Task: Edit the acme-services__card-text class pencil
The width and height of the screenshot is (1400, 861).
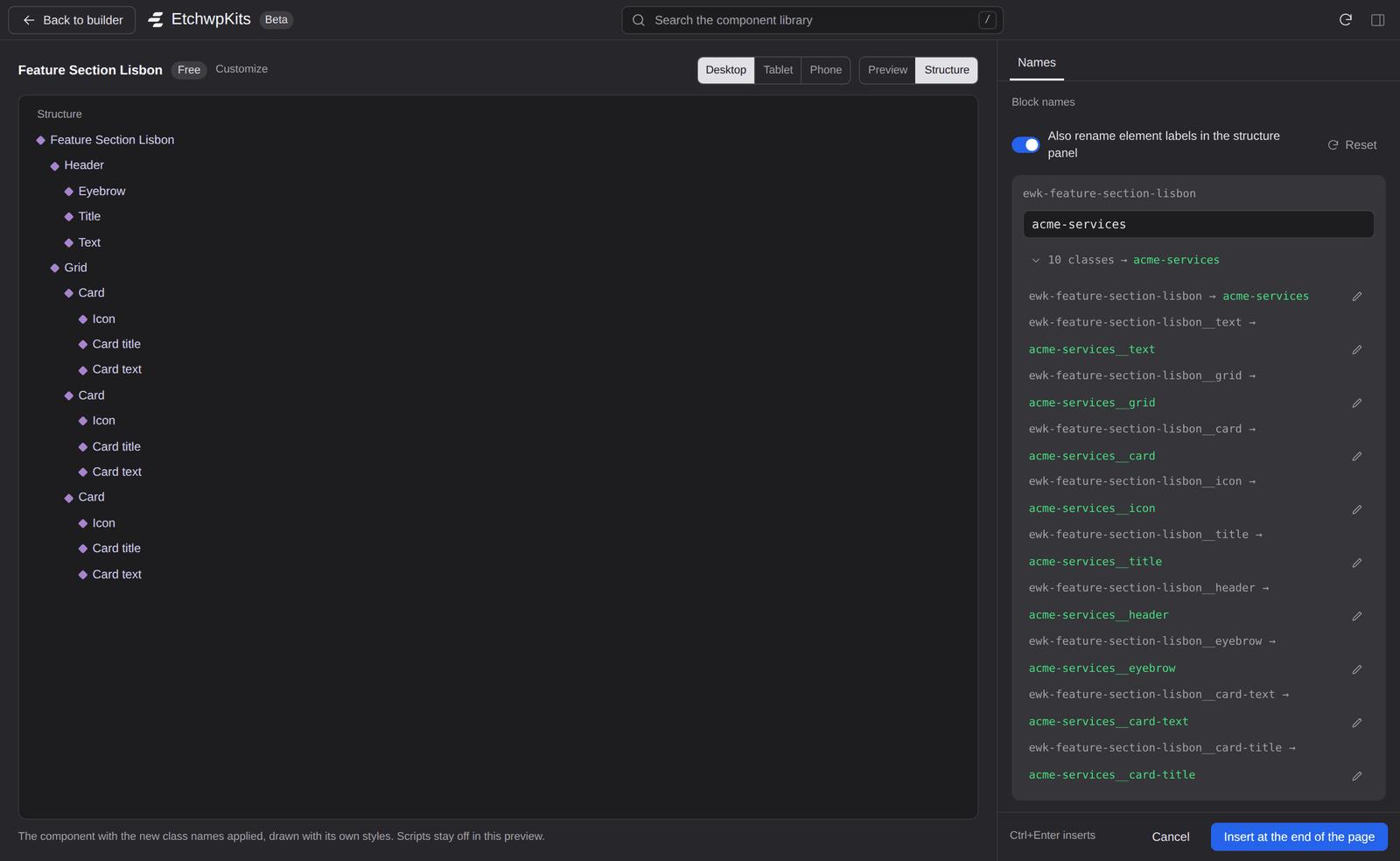Action: coord(1357,723)
